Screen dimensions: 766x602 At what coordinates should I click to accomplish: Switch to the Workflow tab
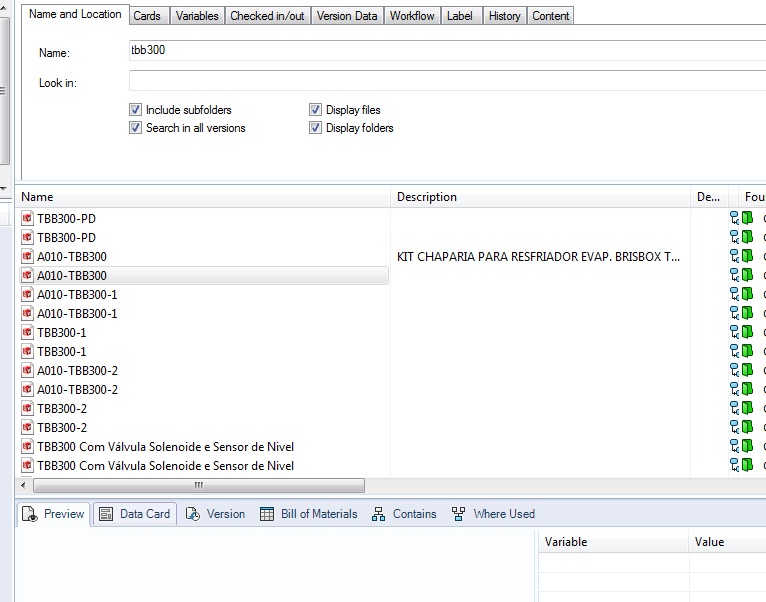(x=412, y=16)
